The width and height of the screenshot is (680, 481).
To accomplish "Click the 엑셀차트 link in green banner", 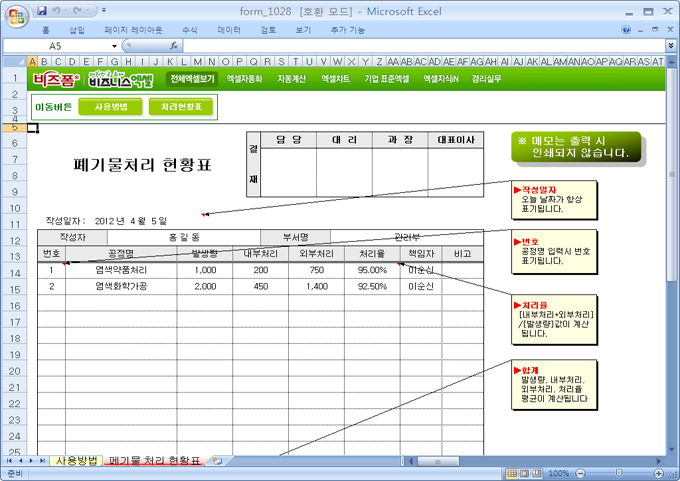I will [335, 78].
